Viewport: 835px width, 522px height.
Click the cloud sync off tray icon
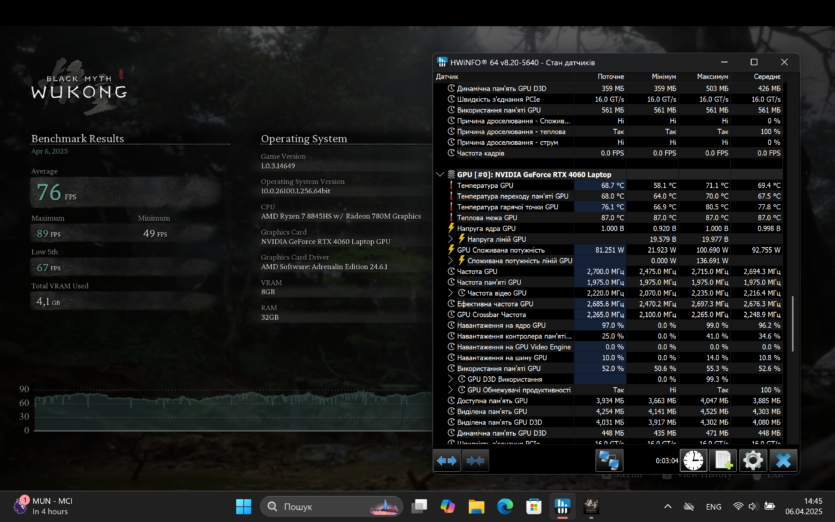pyautogui.click(x=689, y=507)
